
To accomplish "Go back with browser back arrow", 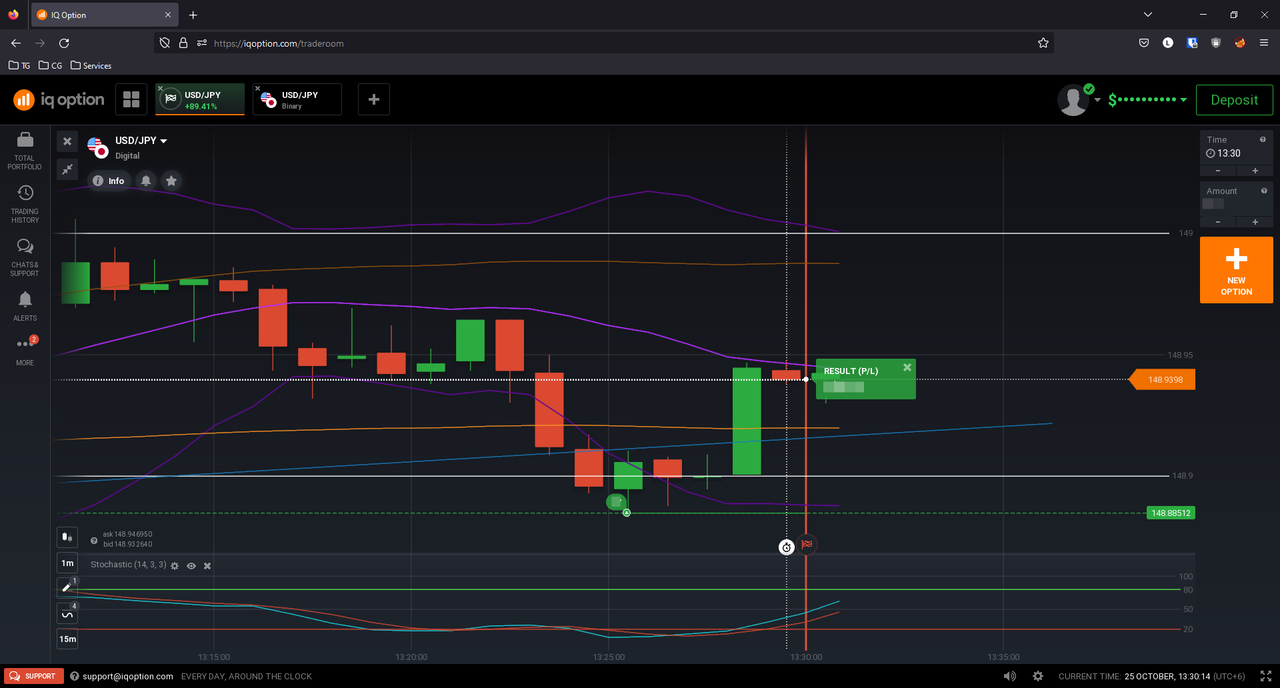I will pyautogui.click(x=15, y=43).
